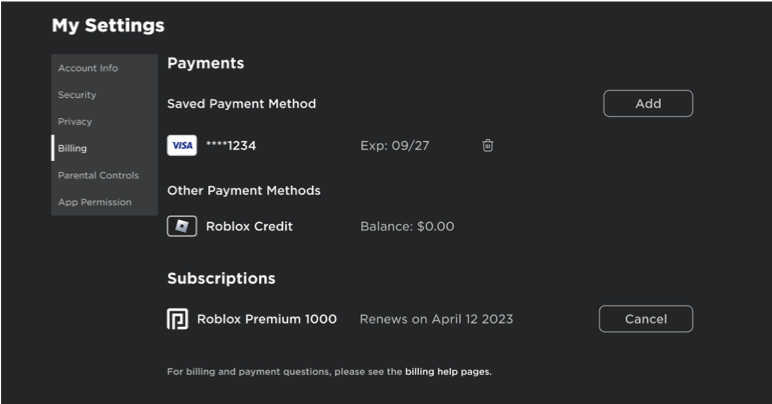The image size is (772, 404).
Task: Open the Account Info settings section
Action: tap(88, 68)
